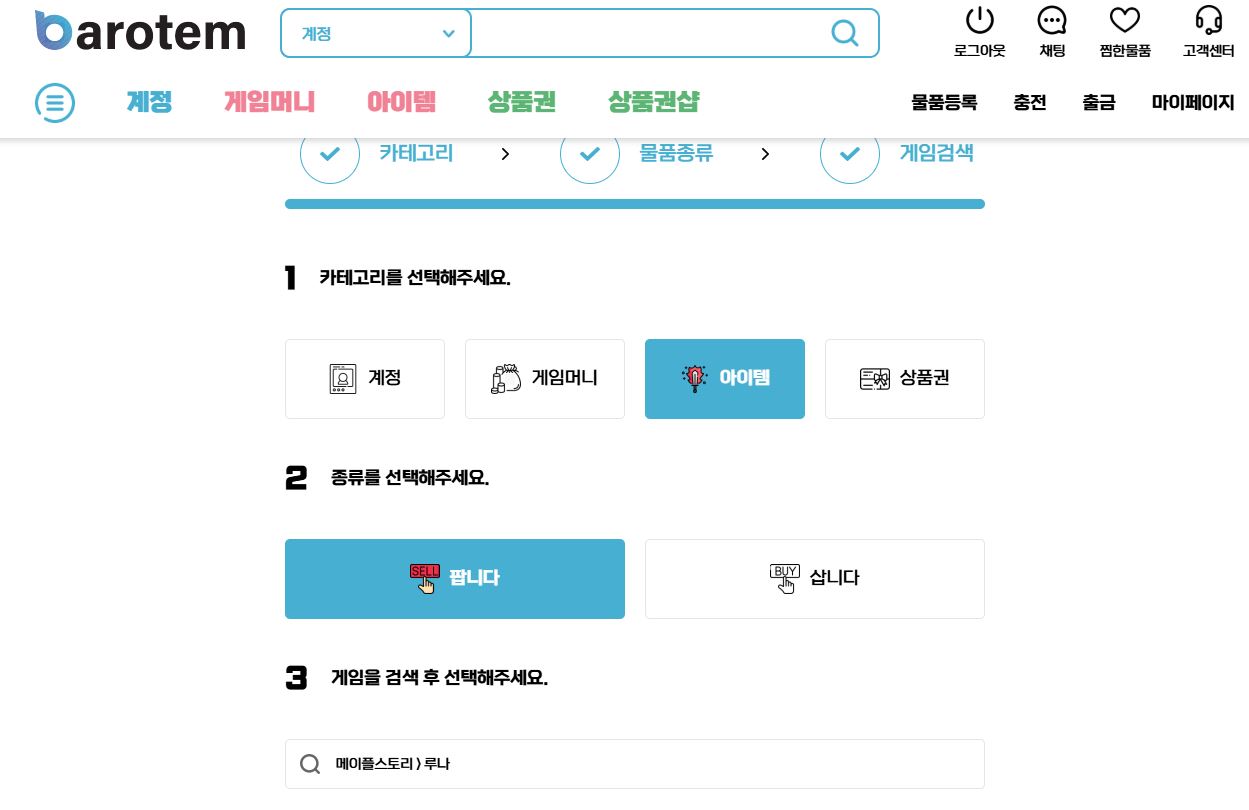Screen dimensions: 1249x810
Task: Click the 메이플스토리 루나 game search field
Action: coord(634,763)
